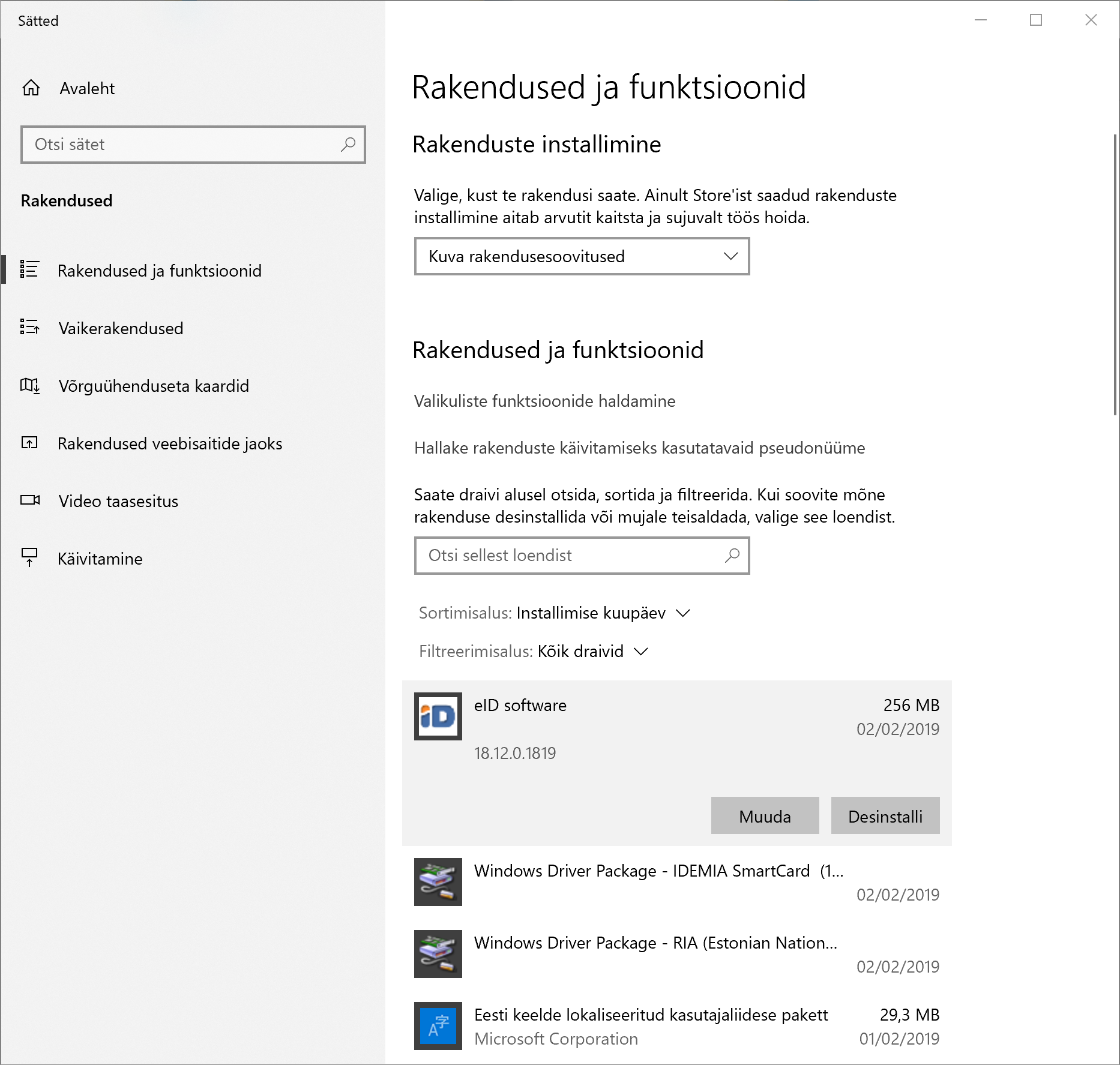Select Vaikerakendused in the sidebar
Image resolution: width=1120 pixels, height=1065 pixels.
(x=121, y=328)
